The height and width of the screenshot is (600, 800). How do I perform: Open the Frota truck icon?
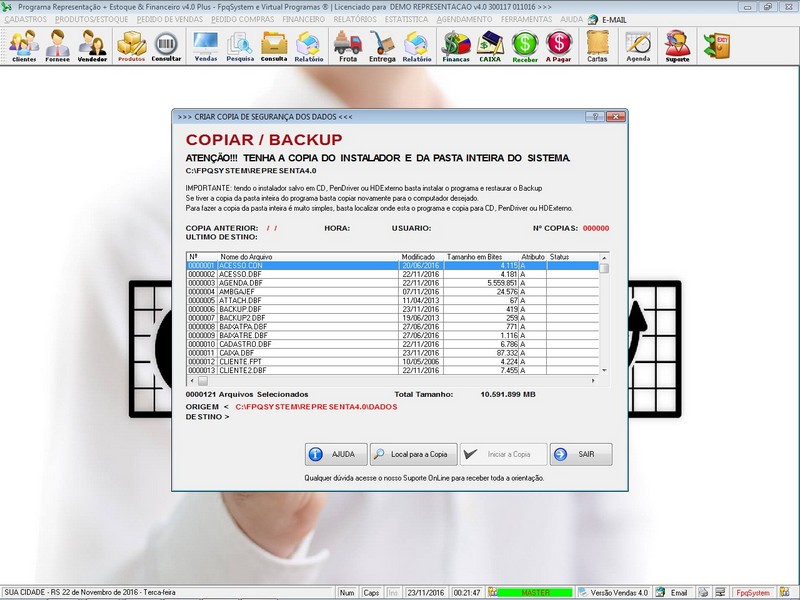348,46
